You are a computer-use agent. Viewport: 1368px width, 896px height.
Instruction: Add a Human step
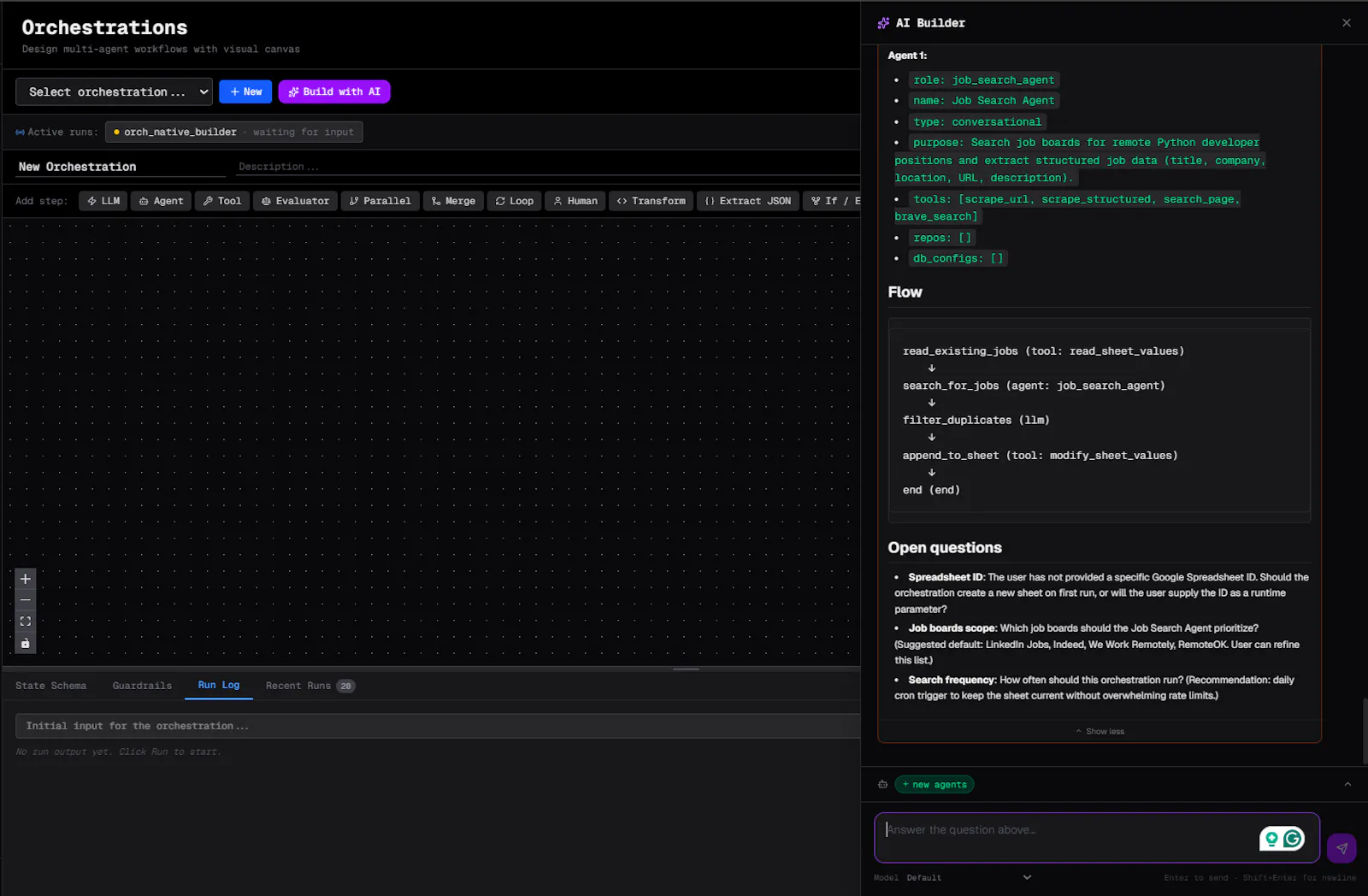click(x=575, y=201)
